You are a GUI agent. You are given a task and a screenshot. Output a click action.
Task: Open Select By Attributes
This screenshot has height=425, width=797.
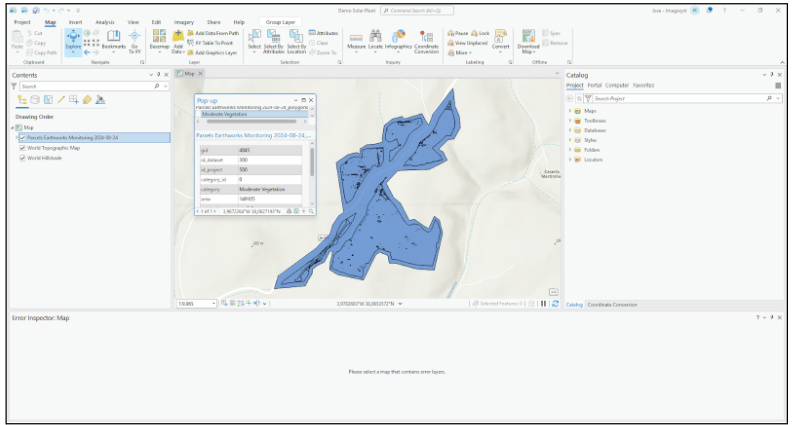pos(273,42)
